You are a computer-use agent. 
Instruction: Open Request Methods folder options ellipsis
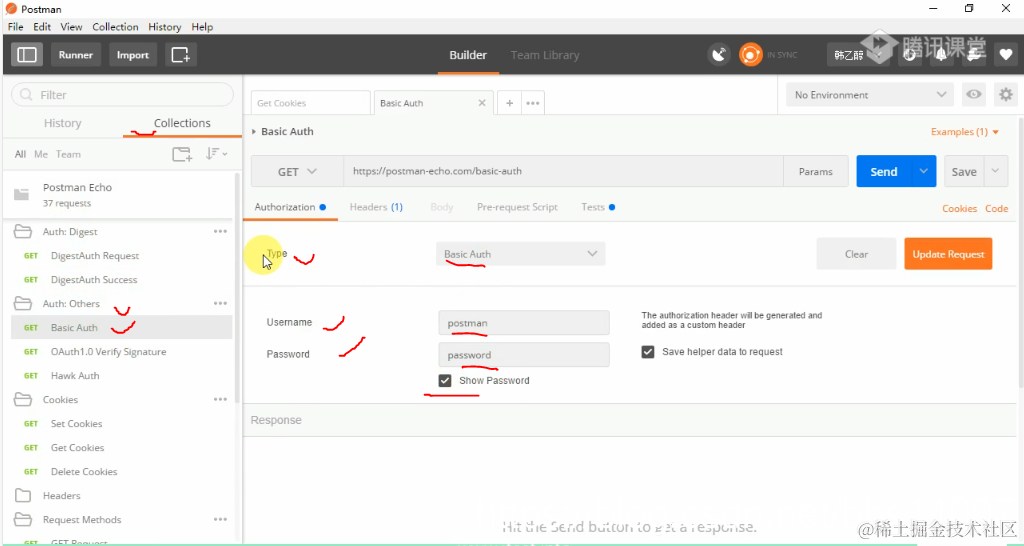point(220,520)
